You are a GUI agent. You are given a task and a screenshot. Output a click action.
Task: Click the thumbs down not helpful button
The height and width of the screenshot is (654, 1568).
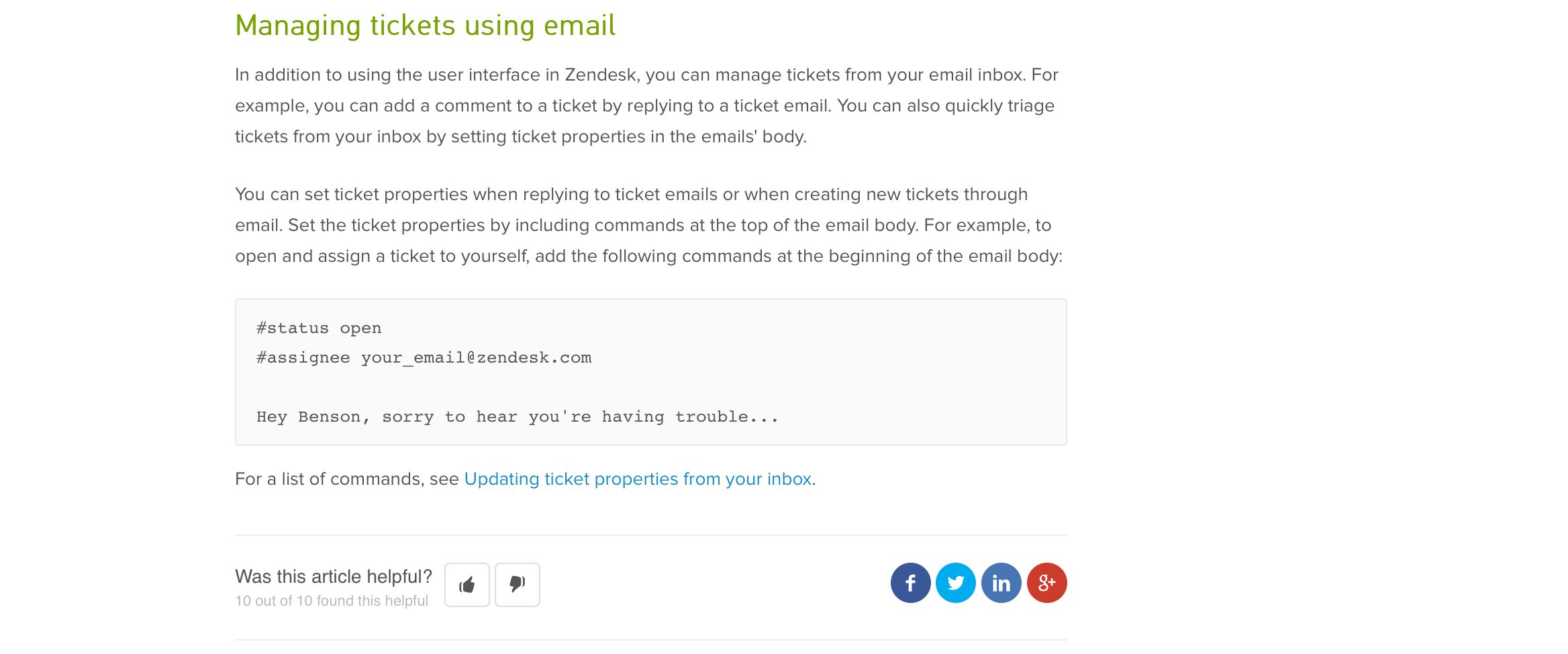point(517,585)
